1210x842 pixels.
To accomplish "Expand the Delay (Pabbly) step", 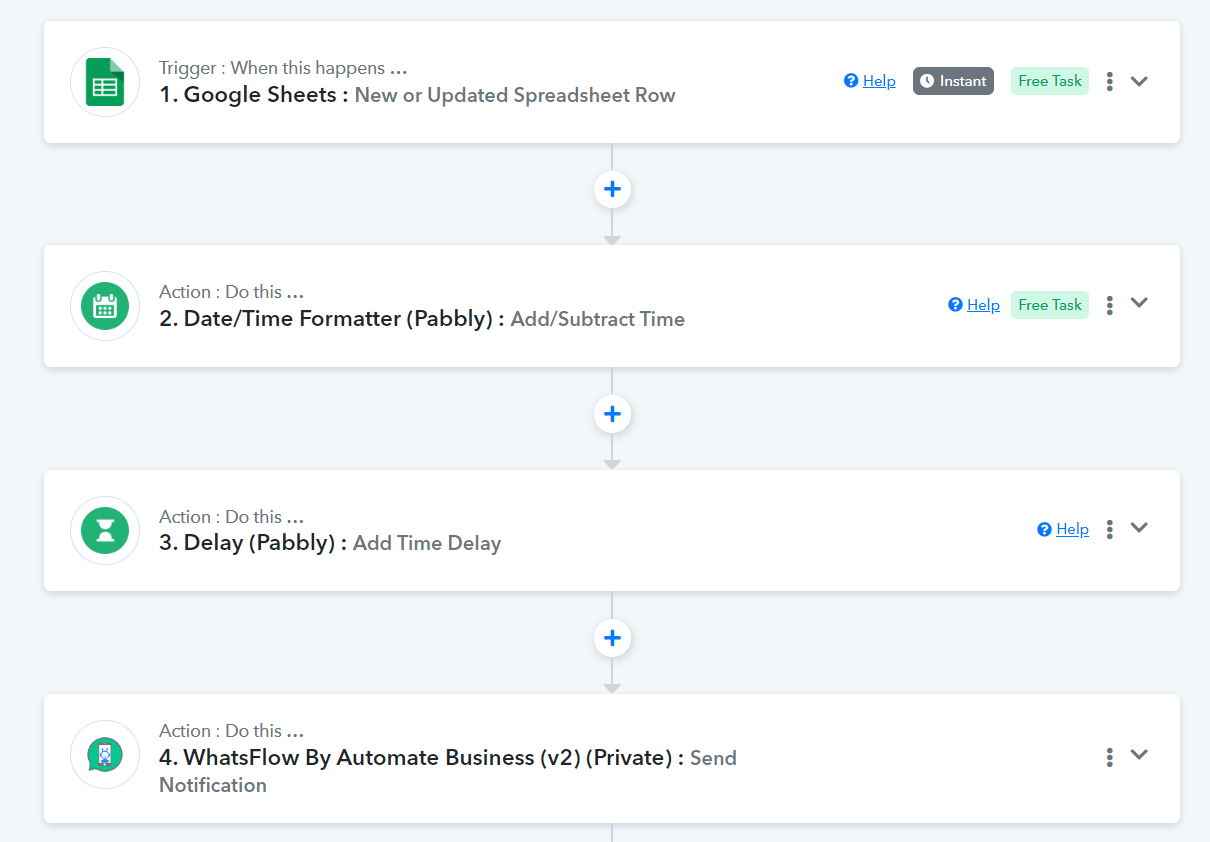I will 1139,528.
